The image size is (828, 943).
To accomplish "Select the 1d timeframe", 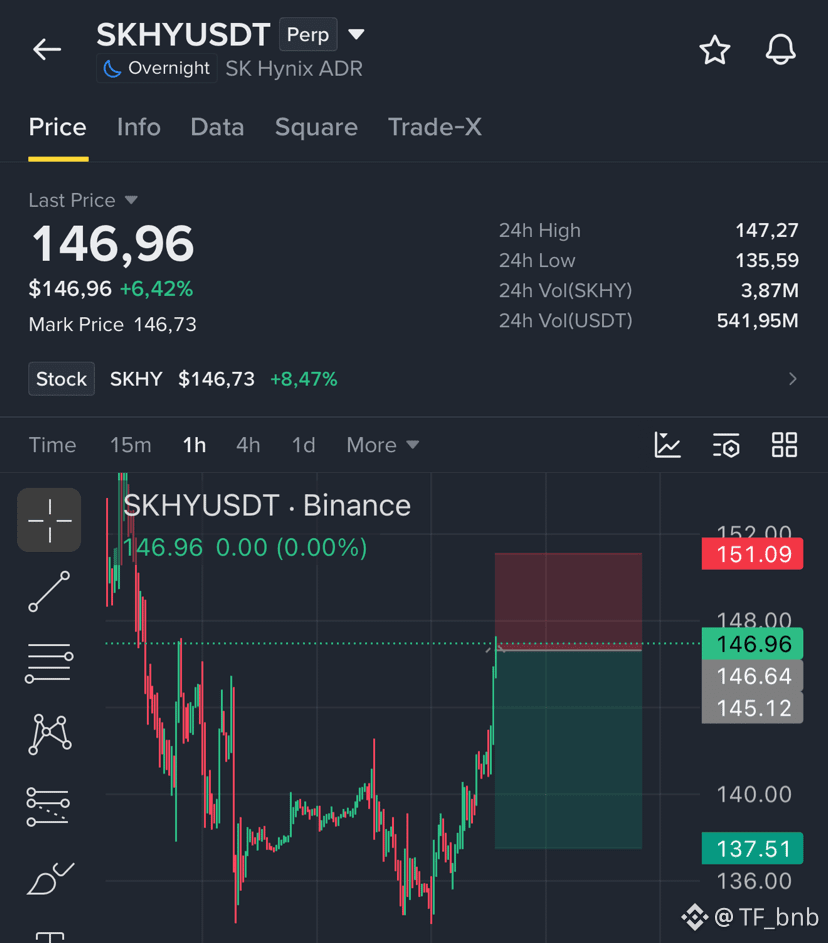I will click(x=304, y=445).
